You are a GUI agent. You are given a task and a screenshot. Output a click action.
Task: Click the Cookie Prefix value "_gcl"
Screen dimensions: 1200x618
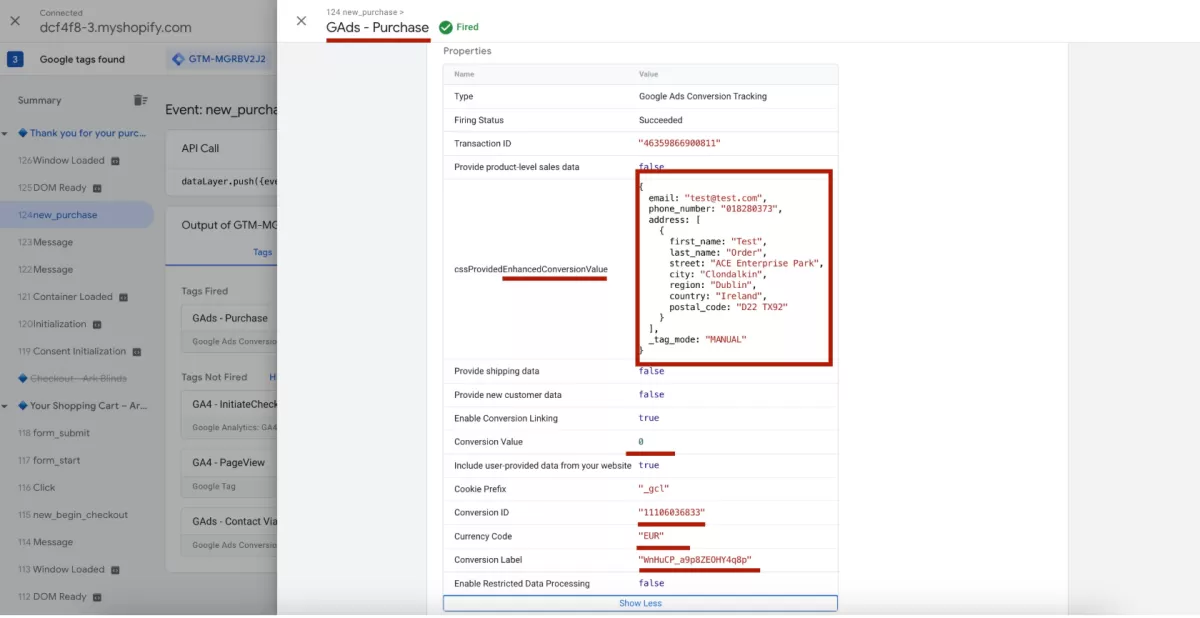653,489
